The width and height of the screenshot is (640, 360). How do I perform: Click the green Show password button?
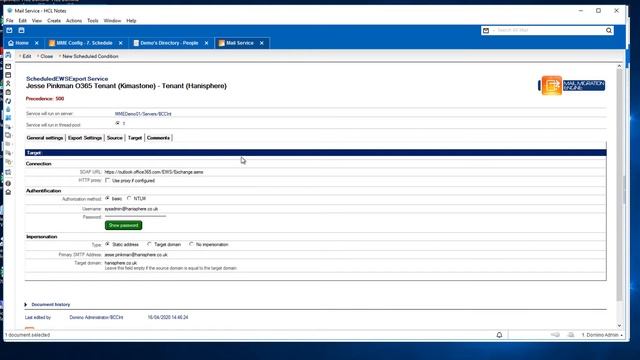point(123,225)
